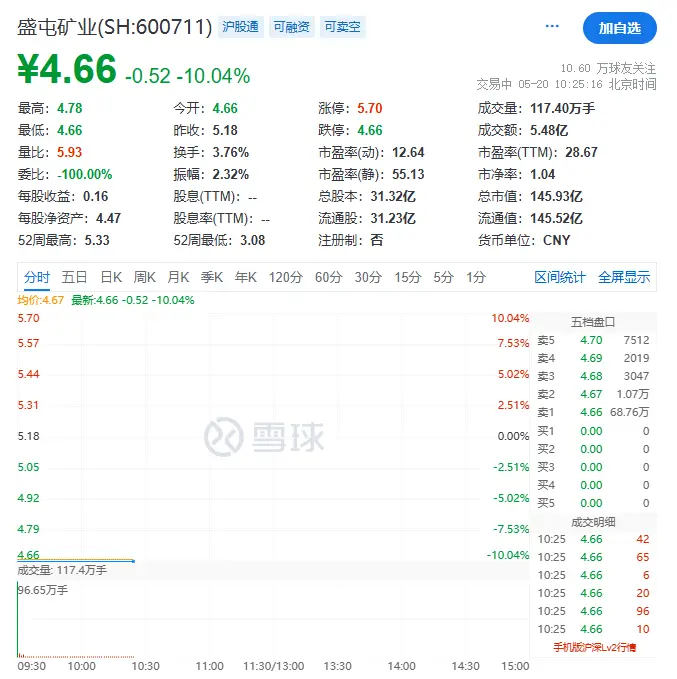Open the 年K chart tab
Image resolution: width=677 pixels, height=679 pixels.
246,277
